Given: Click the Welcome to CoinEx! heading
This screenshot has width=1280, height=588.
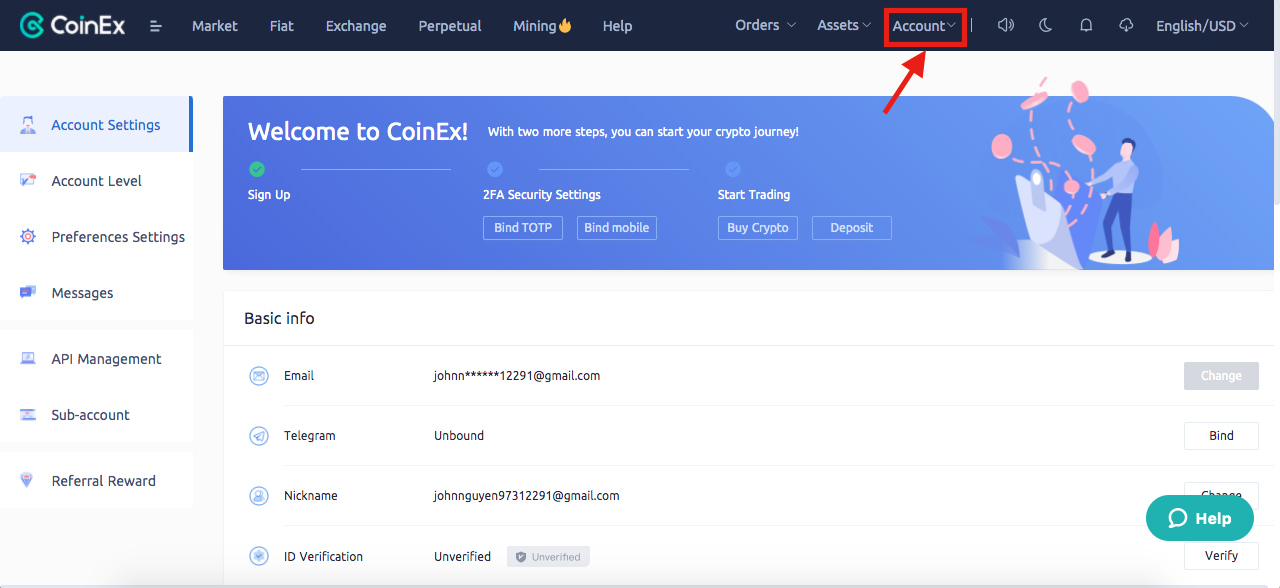Looking at the screenshot, I should pyautogui.click(x=358, y=132).
